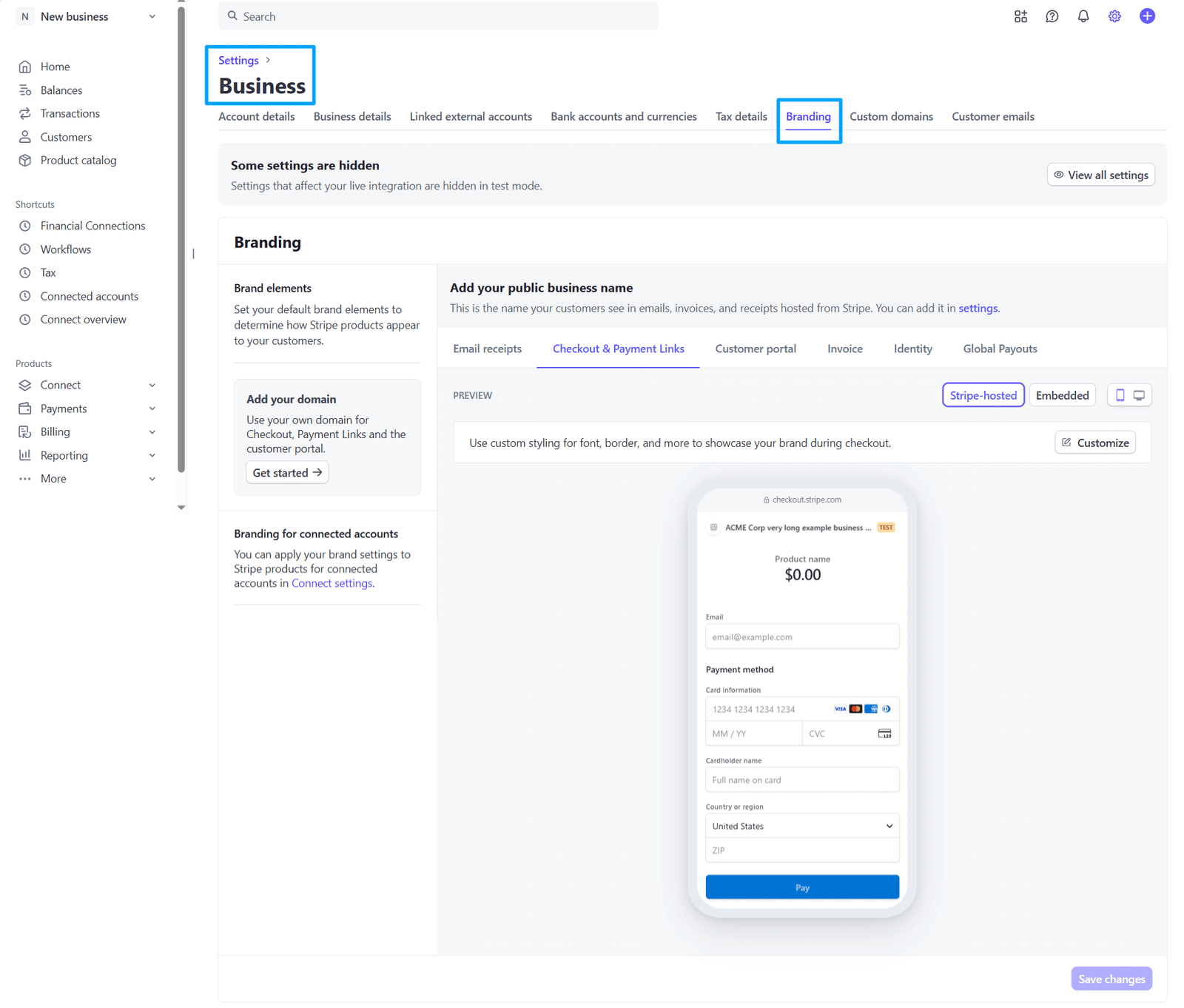Click the settings gear icon
Image resolution: width=1184 pixels, height=1008 pixels.
(1114, 16)
